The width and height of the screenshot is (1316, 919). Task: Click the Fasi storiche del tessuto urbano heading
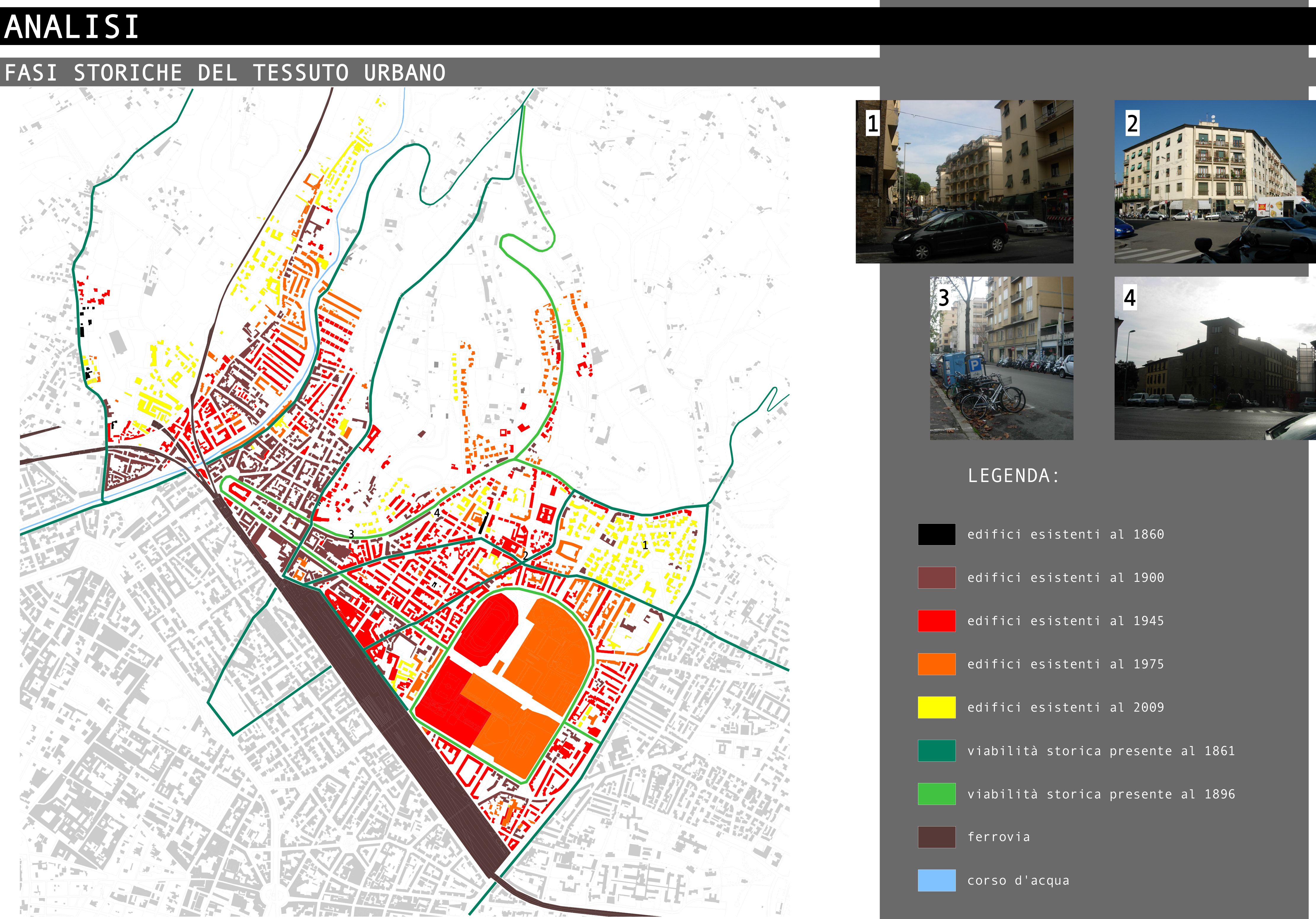tap(225, 73)
